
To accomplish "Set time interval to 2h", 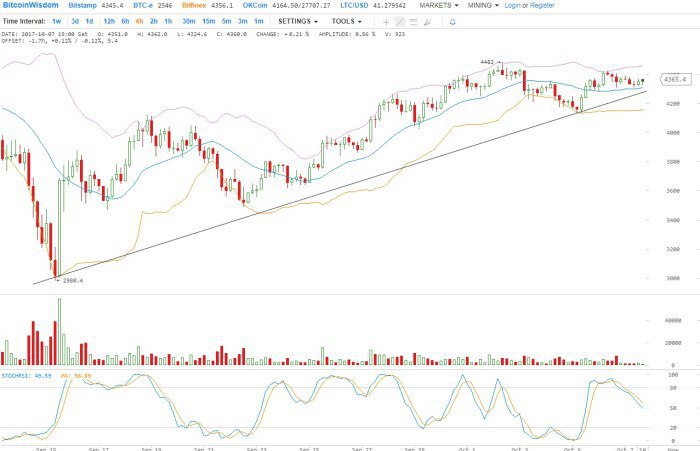I will (x=154, y=21).
